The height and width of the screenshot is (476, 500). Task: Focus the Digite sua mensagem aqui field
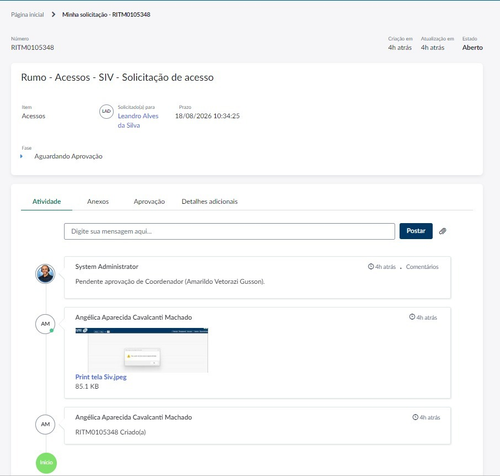pyautogui.click(x=229, y=231)
